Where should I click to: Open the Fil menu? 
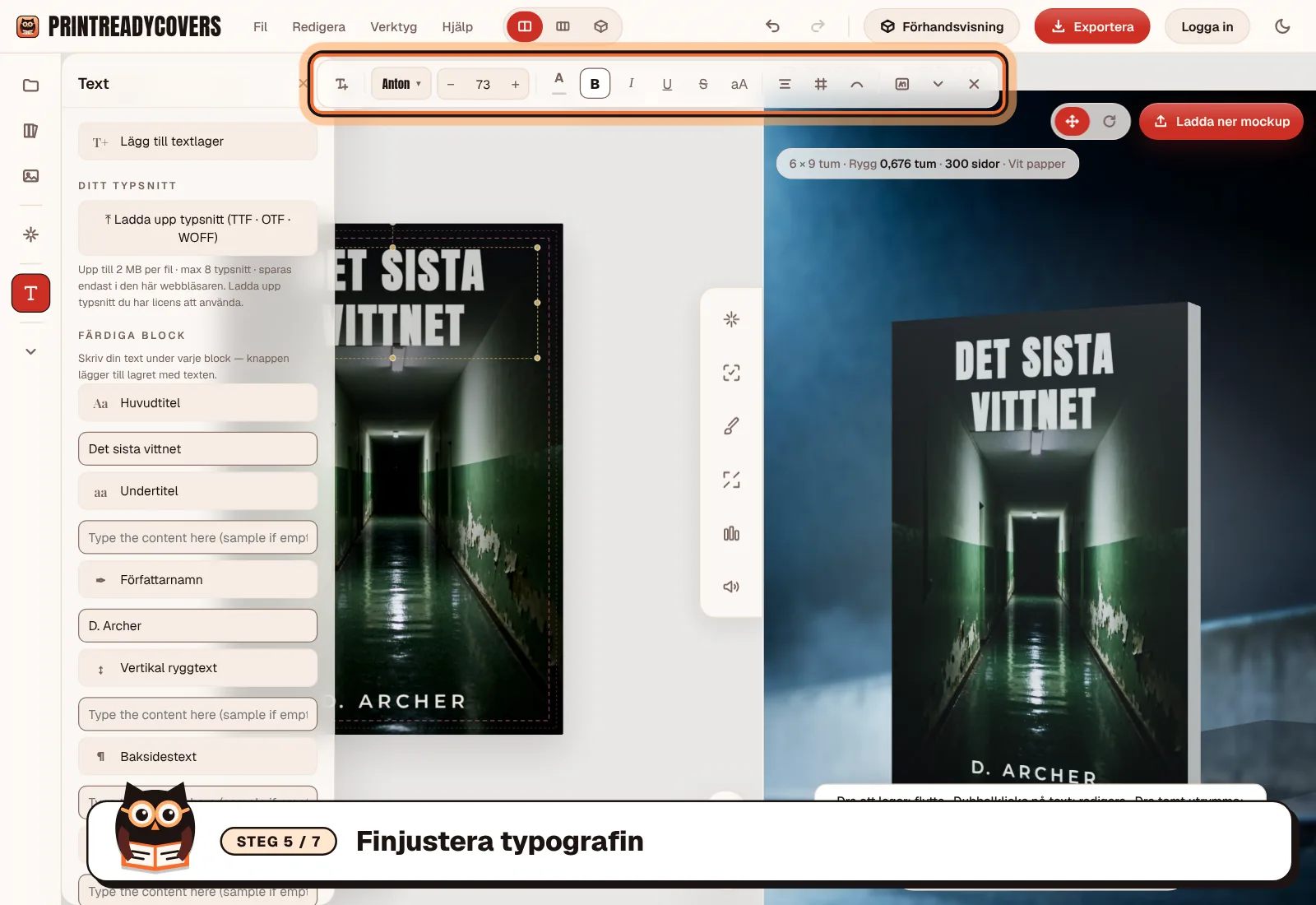click(x=260, y=26)
